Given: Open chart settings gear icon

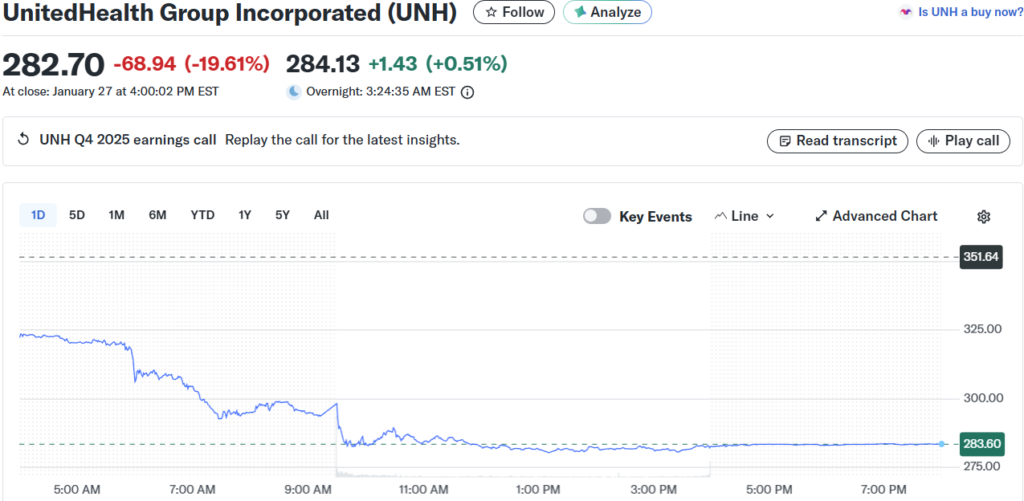Looking at the screenshot, I should click(x=983, y=216).
